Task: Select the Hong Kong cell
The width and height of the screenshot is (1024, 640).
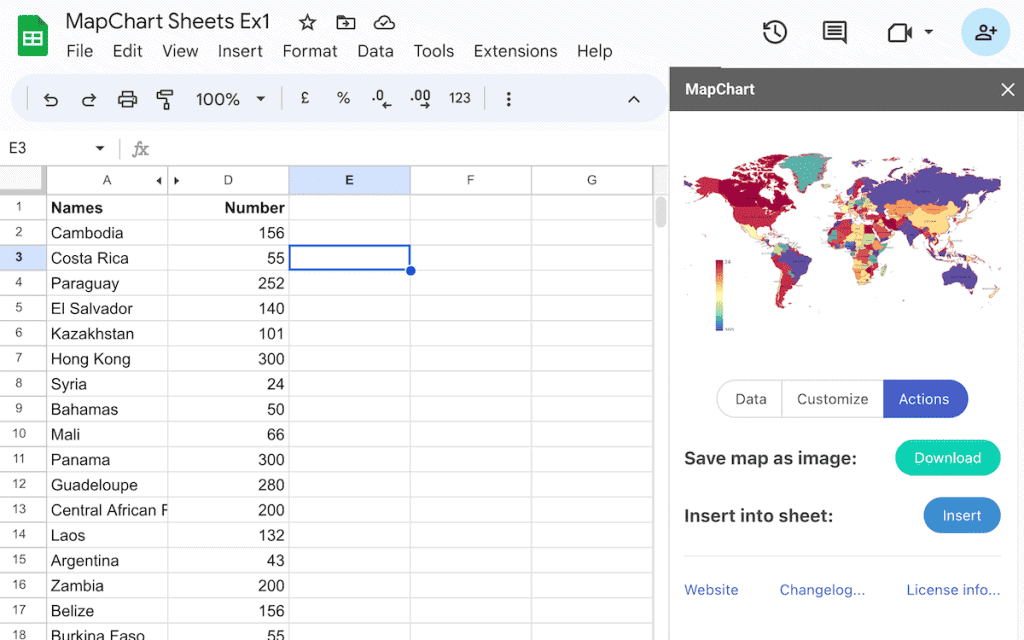Action: (x=107, y=359)
